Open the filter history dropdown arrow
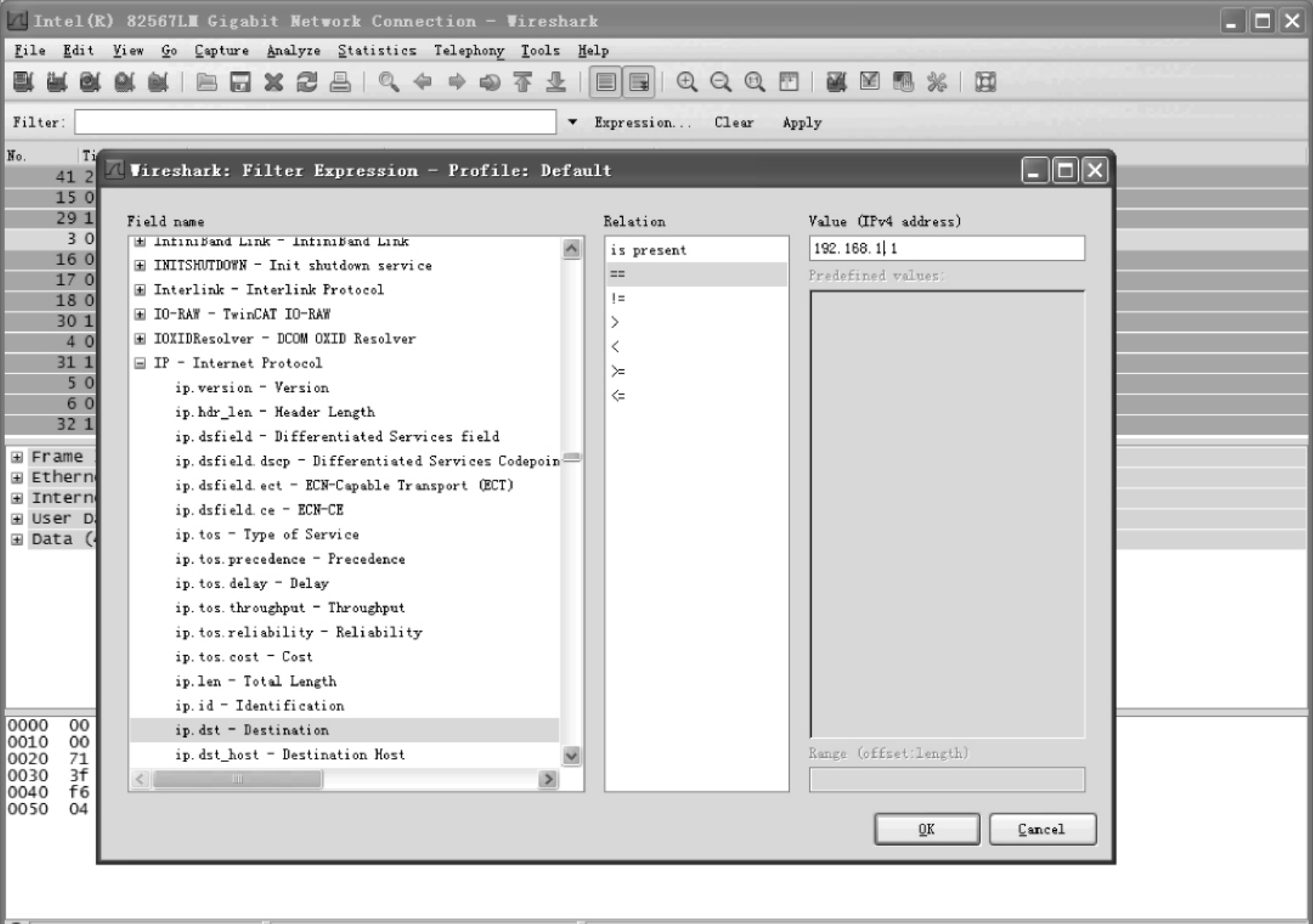Viewport: 1313px width, 924px height. (573, 122)
